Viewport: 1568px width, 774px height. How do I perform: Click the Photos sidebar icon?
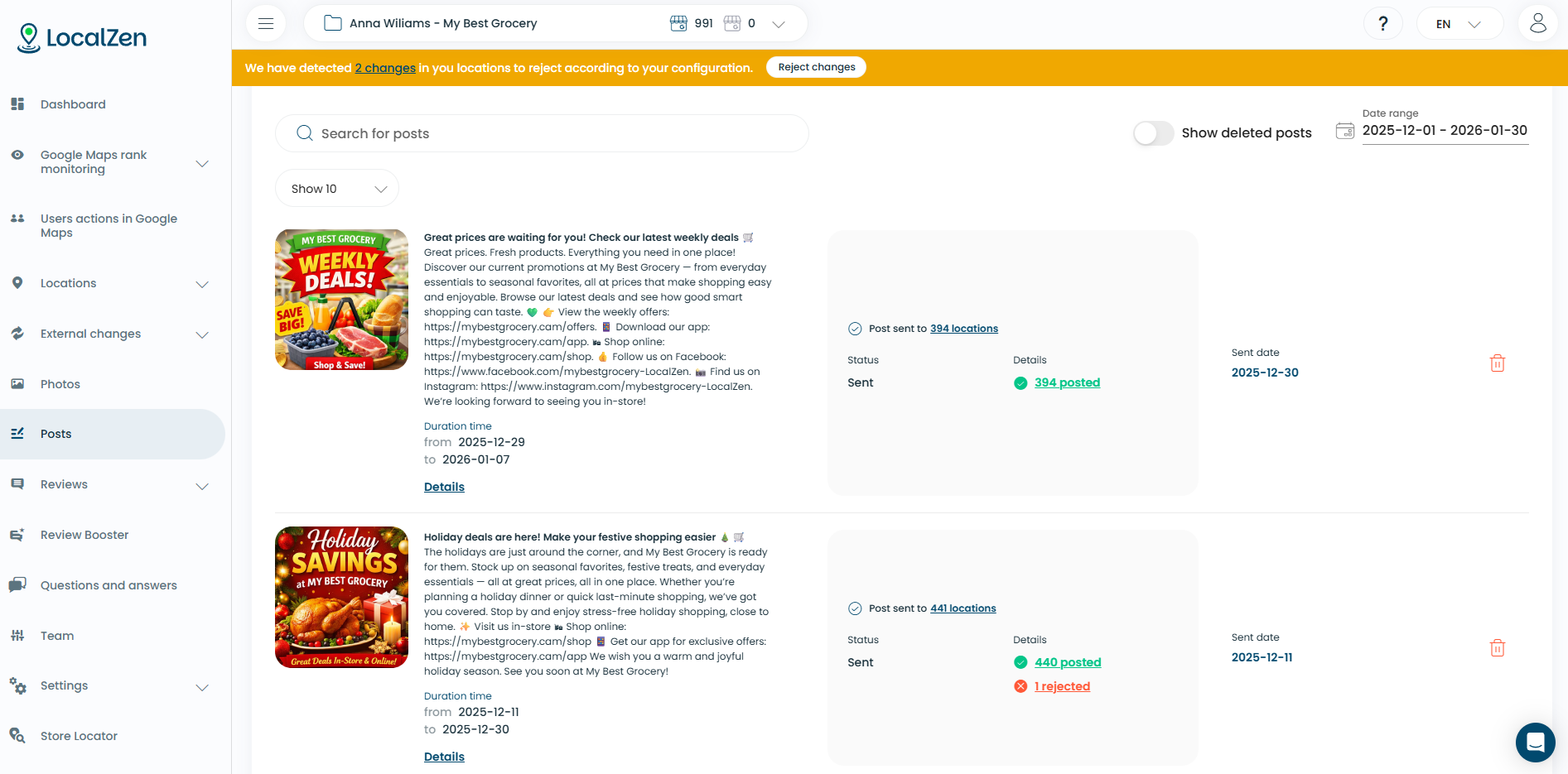point(17,384)
